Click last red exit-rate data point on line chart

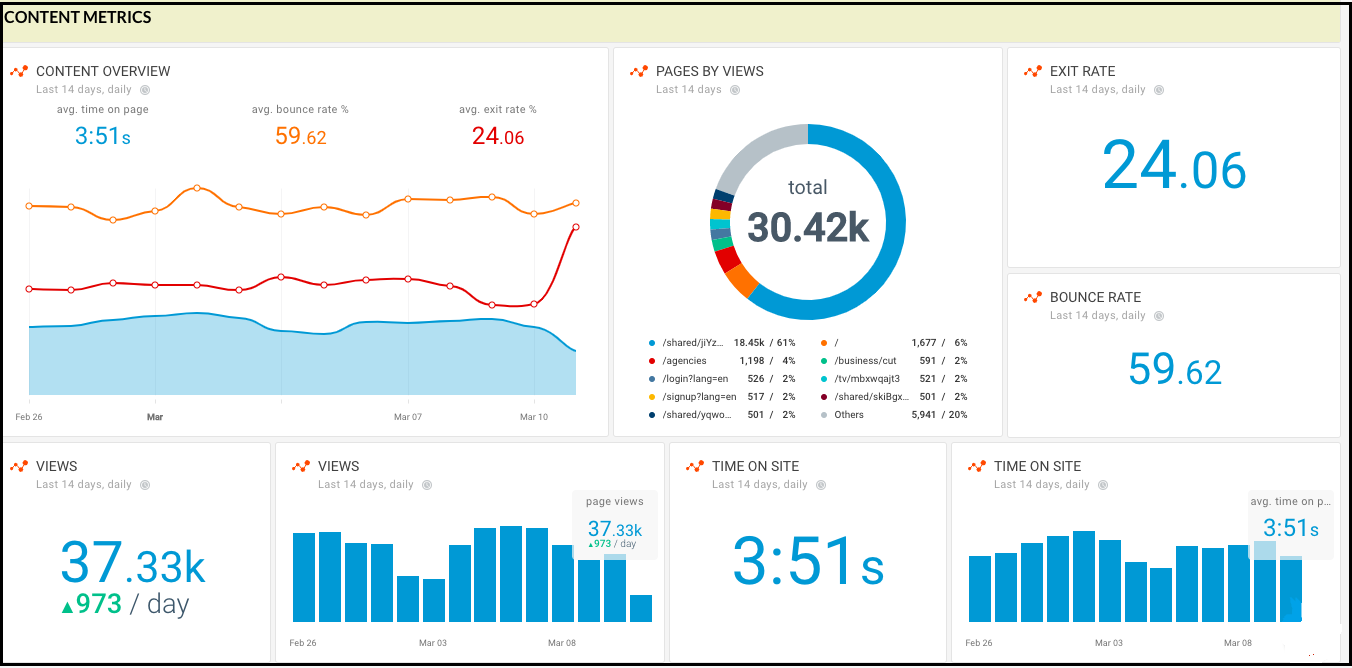576,227
